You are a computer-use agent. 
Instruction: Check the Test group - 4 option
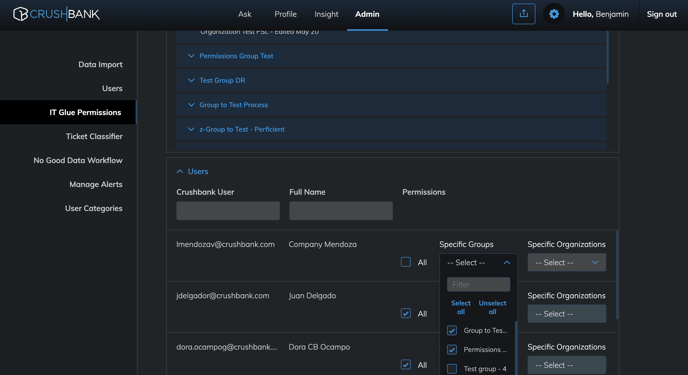(x=452, y=369)
